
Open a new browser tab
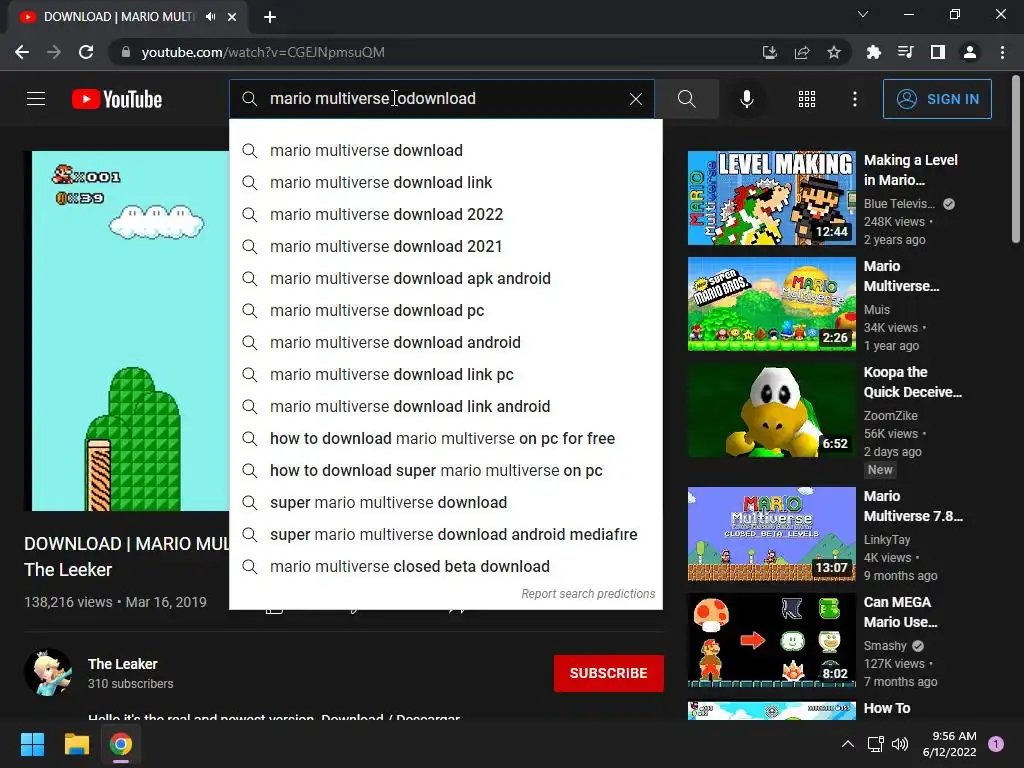[270, 17]
